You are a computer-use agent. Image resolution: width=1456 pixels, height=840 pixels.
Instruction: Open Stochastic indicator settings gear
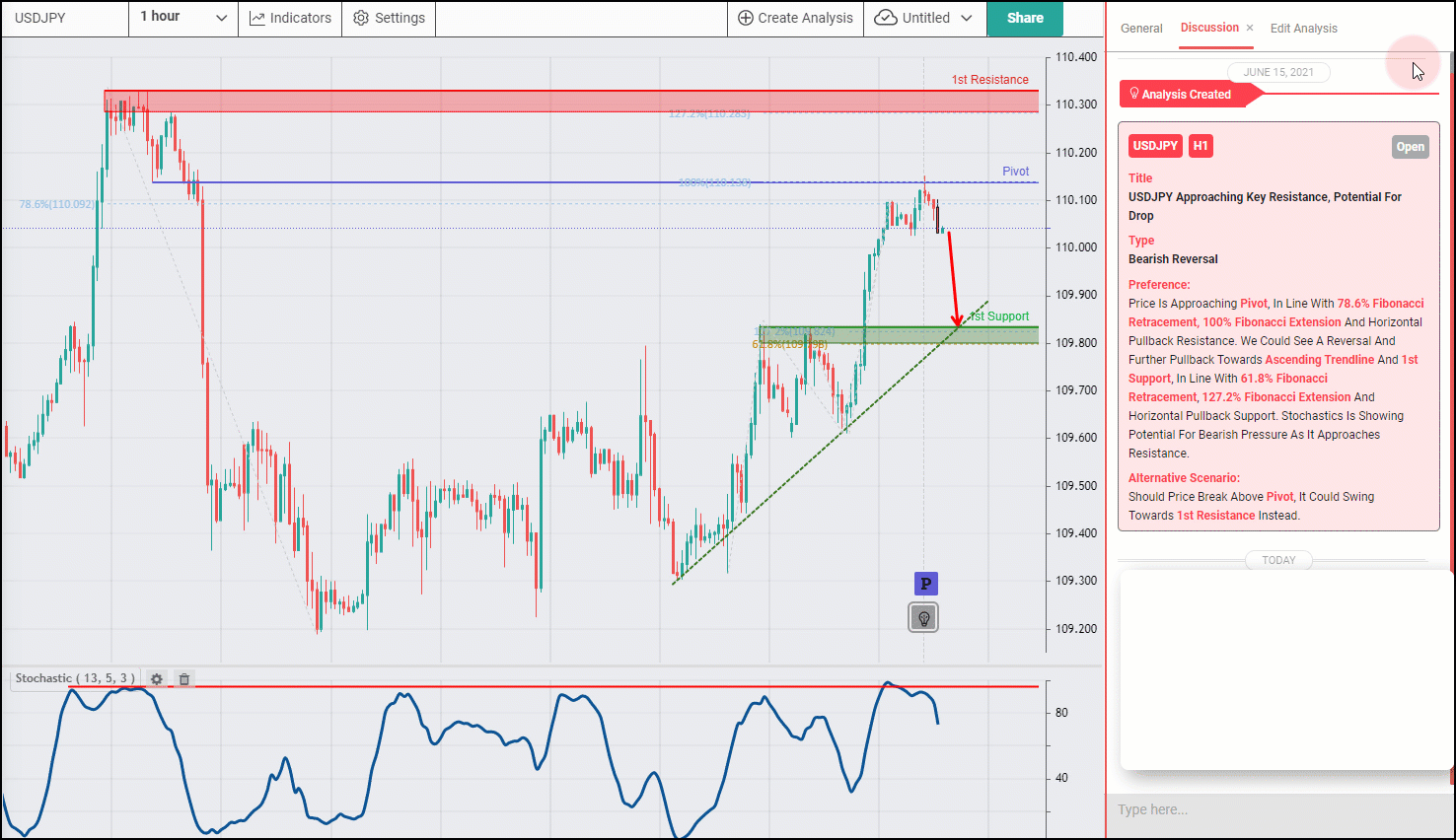156,679
